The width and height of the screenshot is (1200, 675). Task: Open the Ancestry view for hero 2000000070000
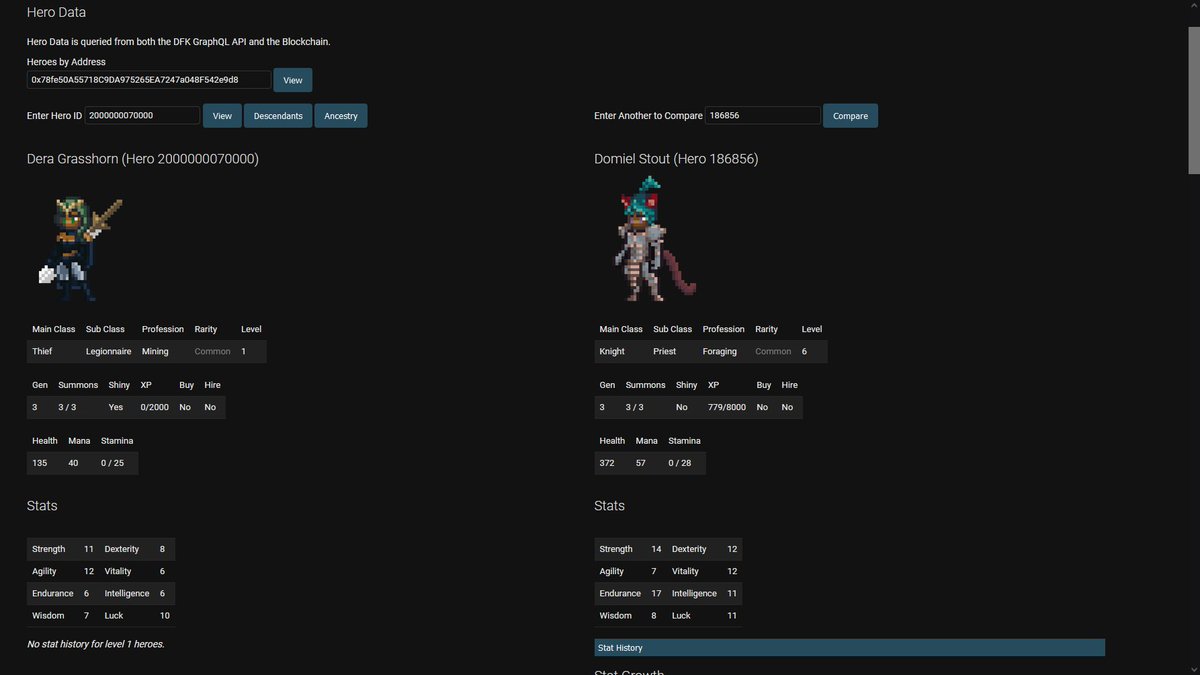click(340, 115)
